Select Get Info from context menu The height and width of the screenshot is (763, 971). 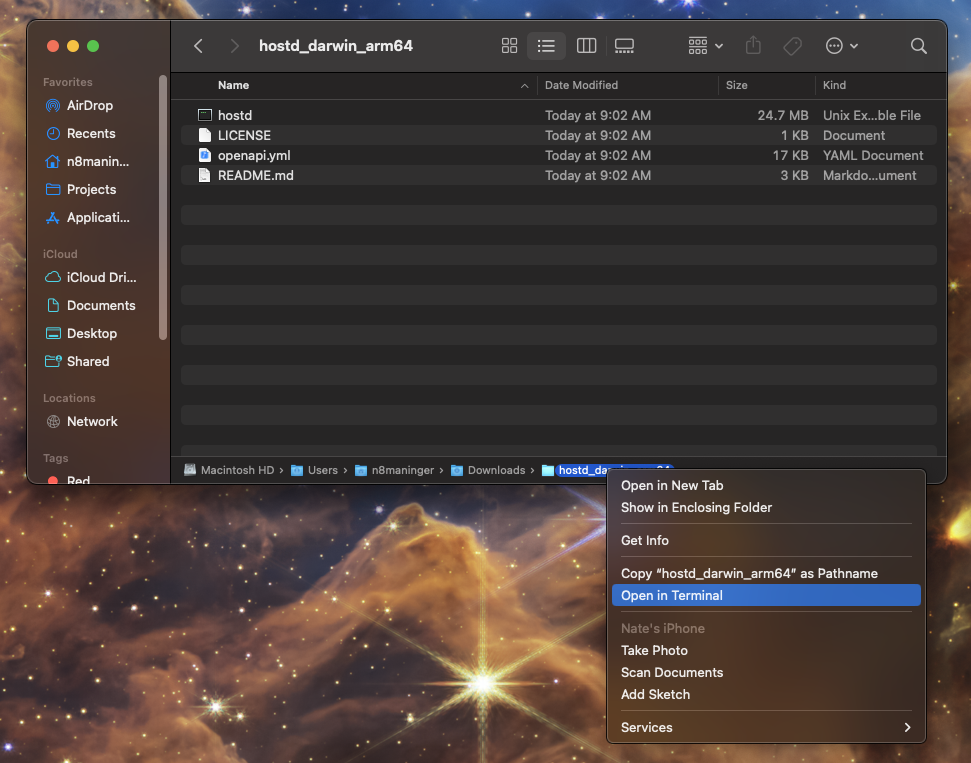click(x=645, y=540)
